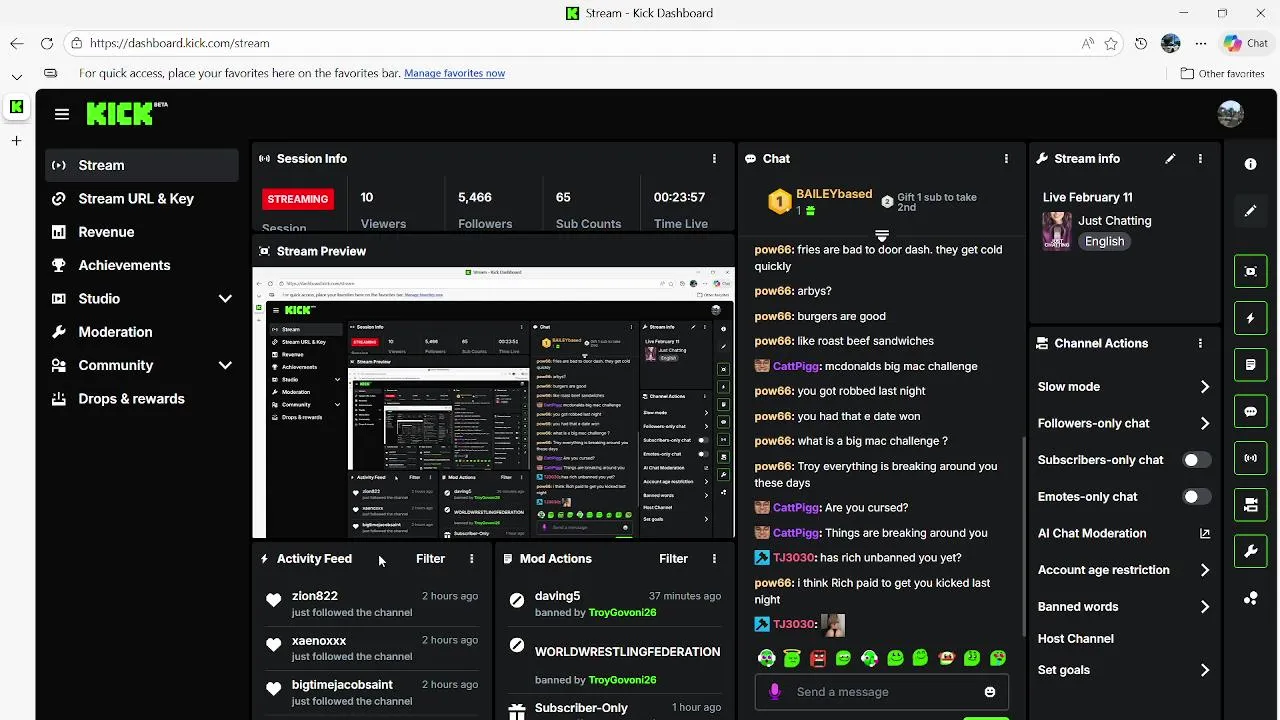
Task: Edit Stream info with pencil icon
Action: (x=1170, y=159)
